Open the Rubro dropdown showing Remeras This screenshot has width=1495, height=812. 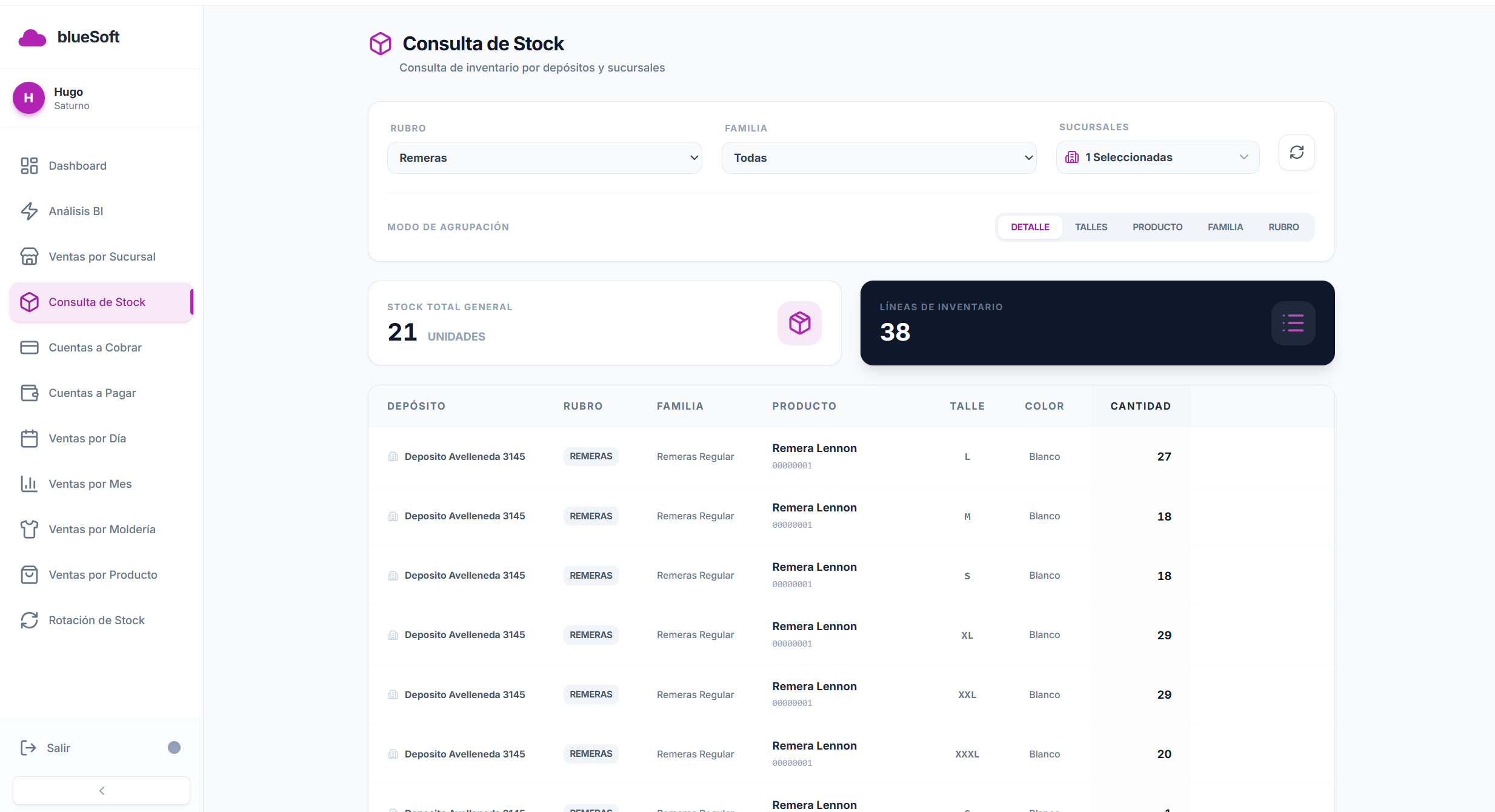click(x=544, y=158)
